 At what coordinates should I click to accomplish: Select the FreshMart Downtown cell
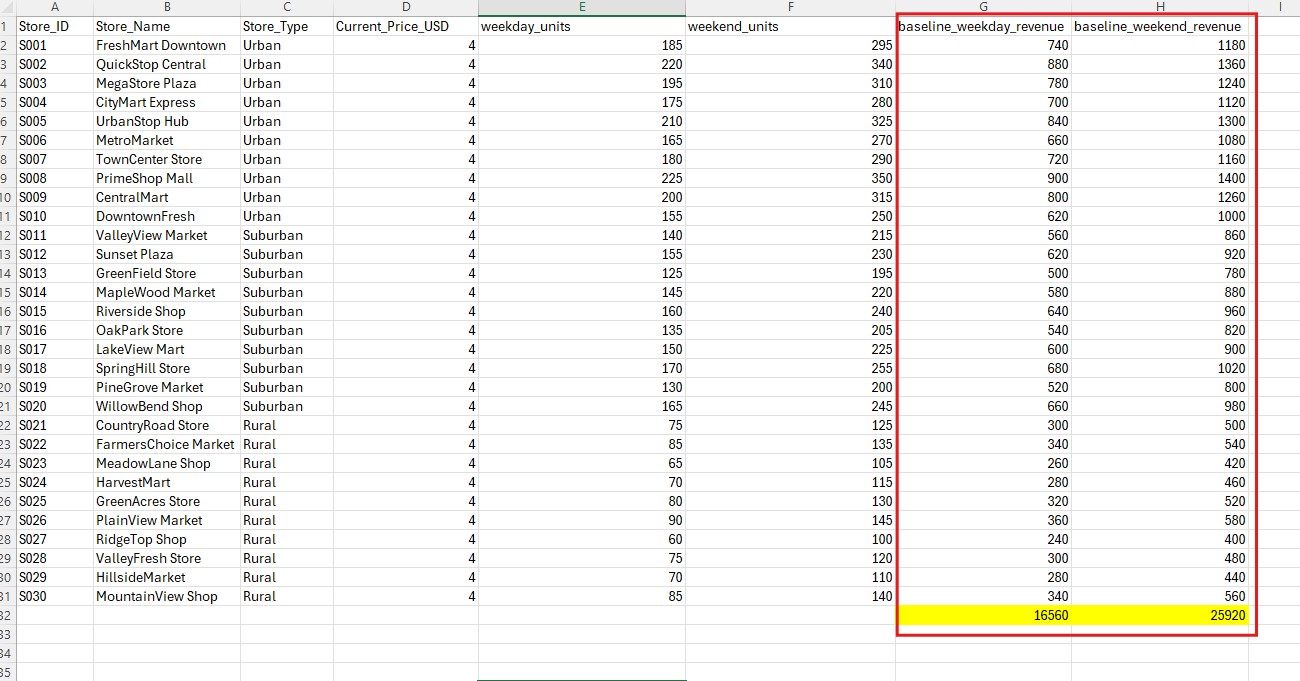point(161,45)
